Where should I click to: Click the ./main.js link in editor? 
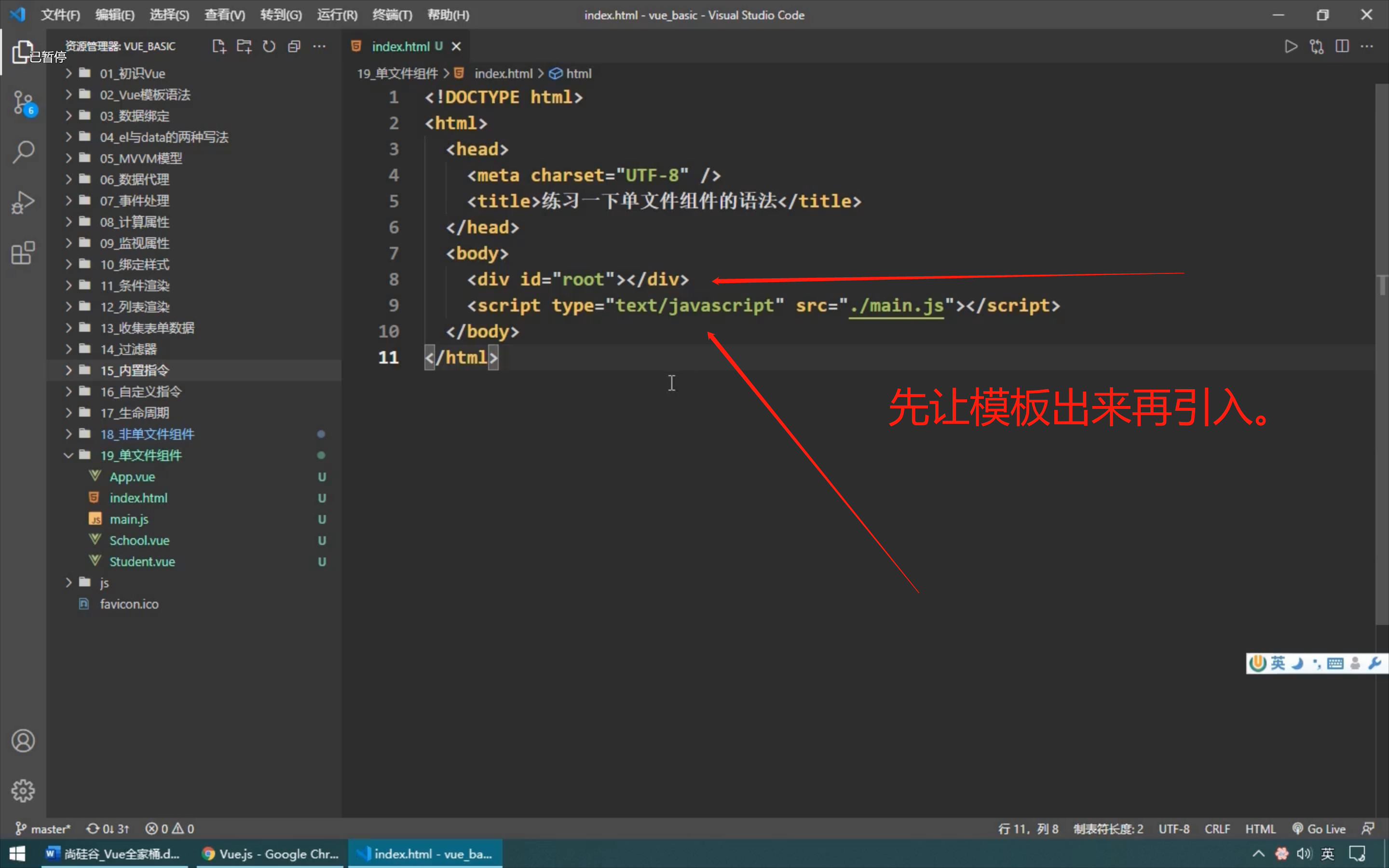[897, 305]
